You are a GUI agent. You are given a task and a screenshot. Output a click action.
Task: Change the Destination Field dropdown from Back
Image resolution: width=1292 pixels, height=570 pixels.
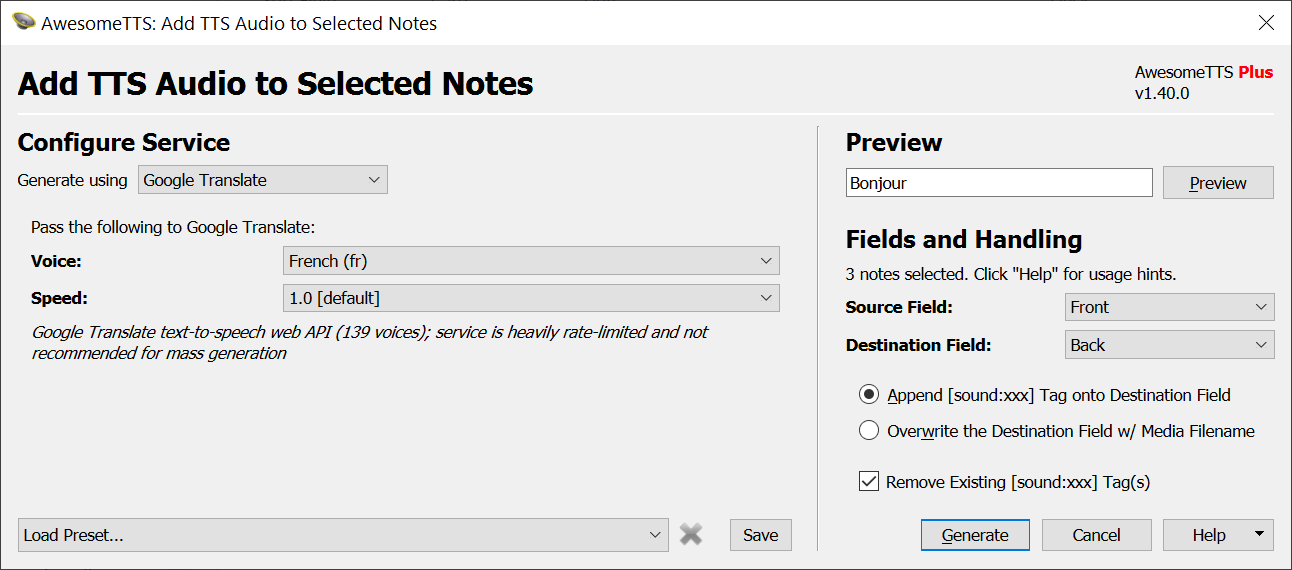[x=1169, y=345]
